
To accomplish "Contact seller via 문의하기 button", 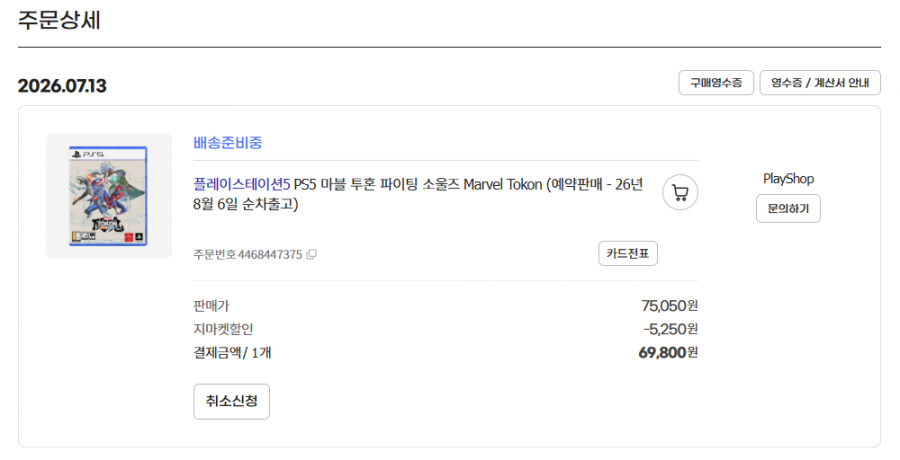I will point(788,208).
